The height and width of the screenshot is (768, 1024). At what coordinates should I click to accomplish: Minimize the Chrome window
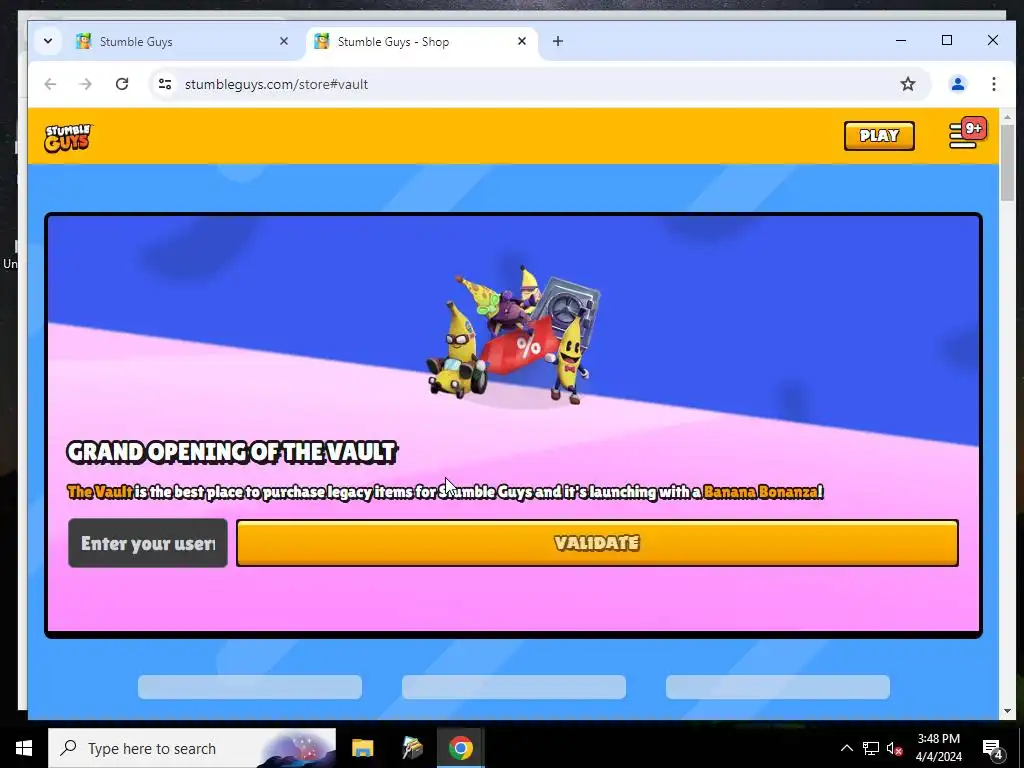point(901,40)
